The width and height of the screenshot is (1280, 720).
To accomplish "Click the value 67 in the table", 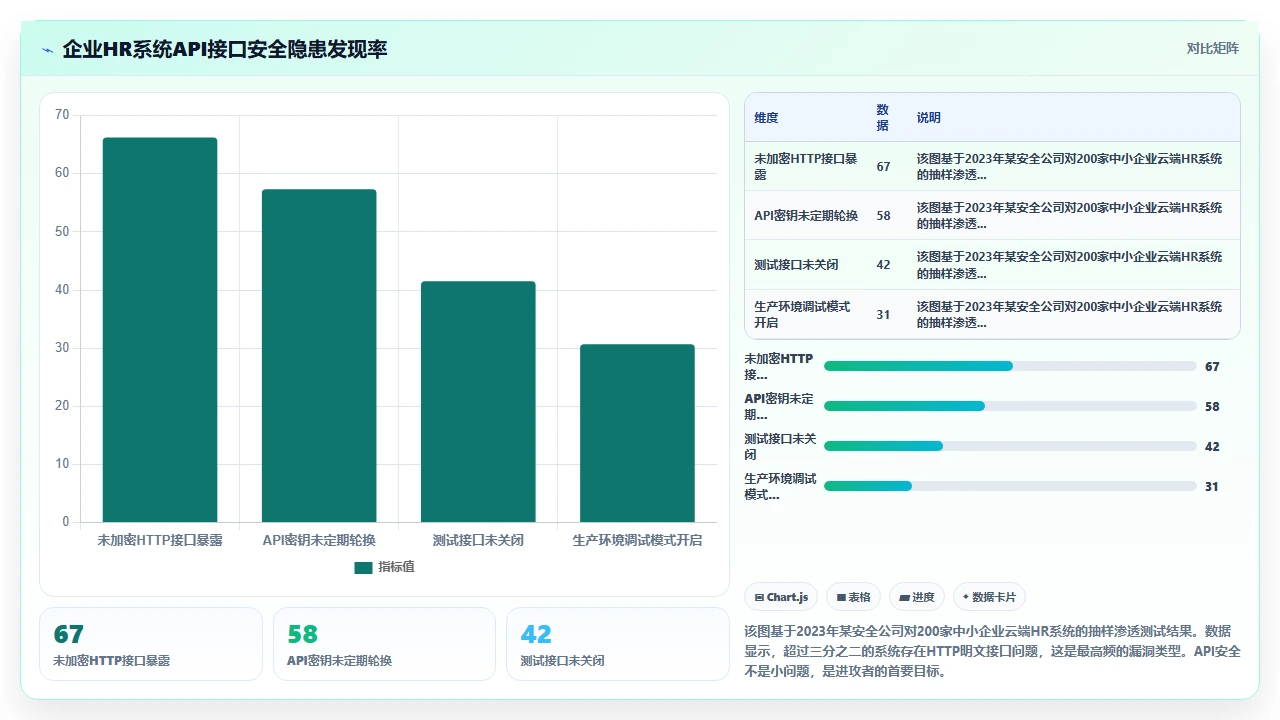I will coord(883,167).
